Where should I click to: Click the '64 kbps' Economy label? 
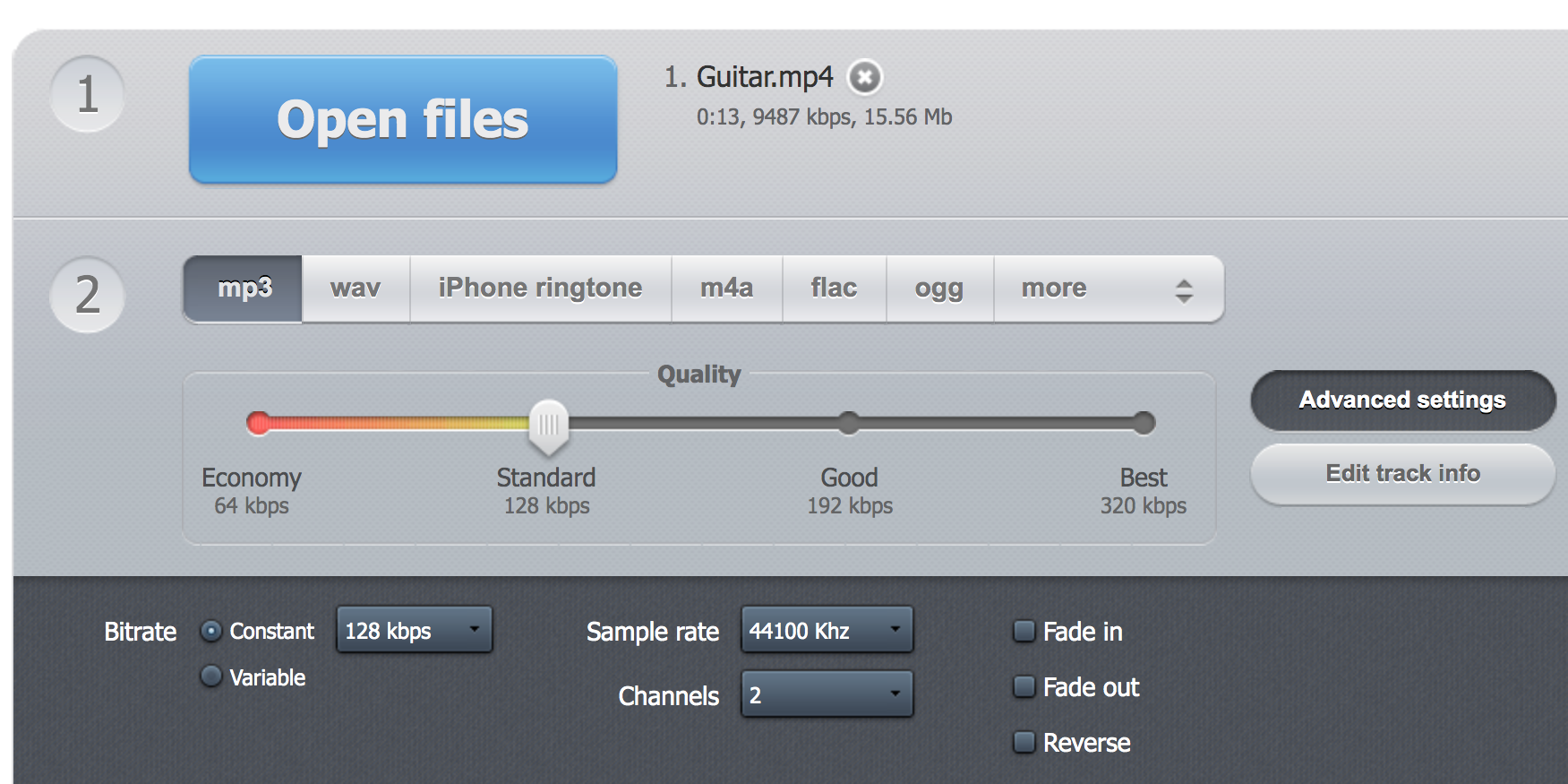[252, 506]
